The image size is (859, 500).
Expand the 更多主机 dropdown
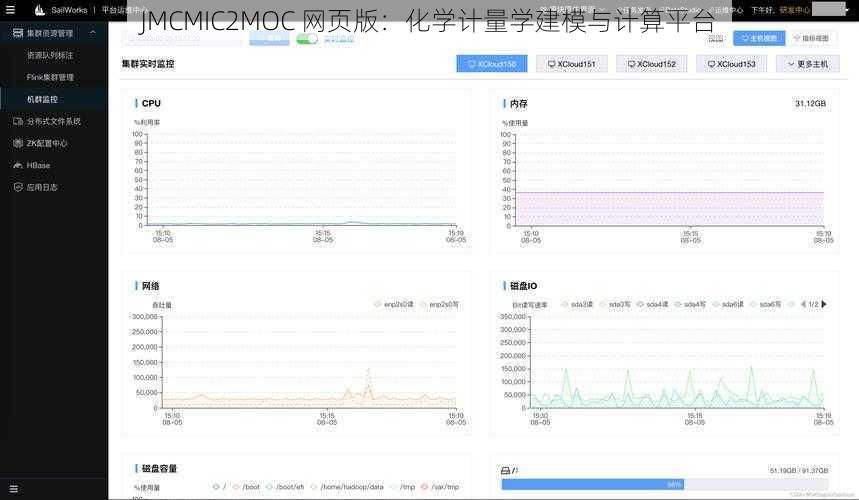pos(808,64)
